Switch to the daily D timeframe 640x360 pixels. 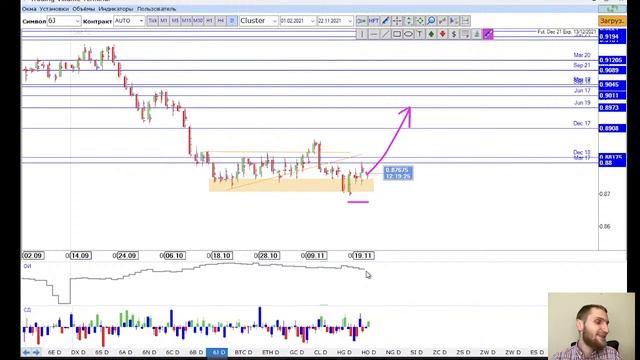click(x=232, y=20)
